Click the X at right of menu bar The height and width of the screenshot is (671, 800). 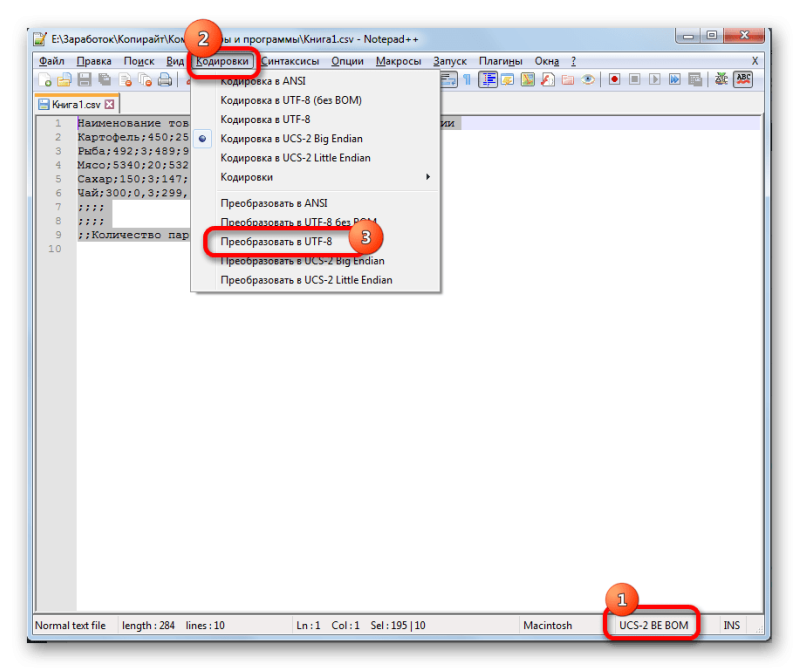[755, 61]
